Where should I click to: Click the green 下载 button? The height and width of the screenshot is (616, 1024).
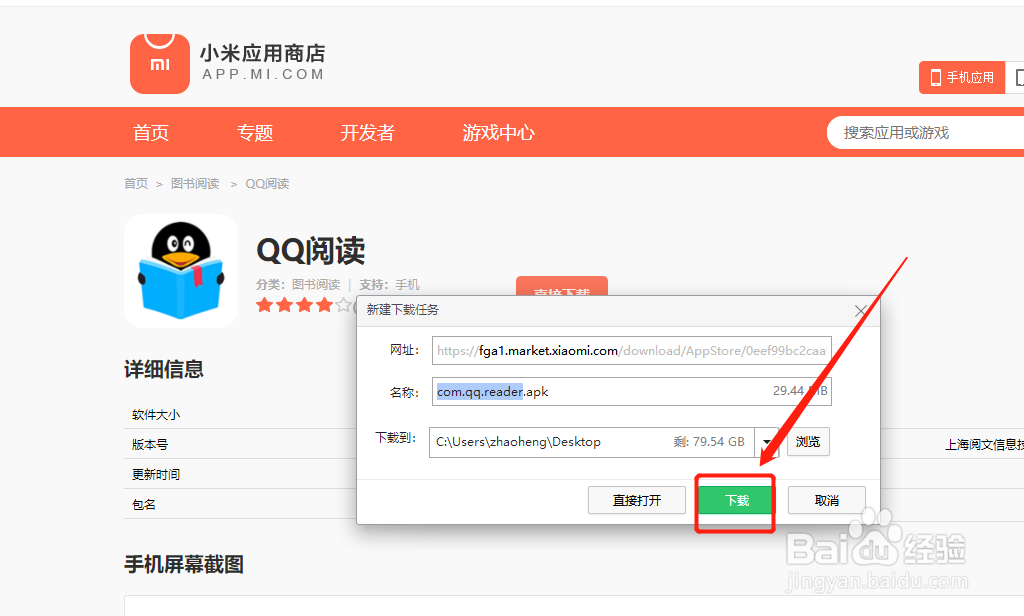pyautogui.click(x=737, y=500)
